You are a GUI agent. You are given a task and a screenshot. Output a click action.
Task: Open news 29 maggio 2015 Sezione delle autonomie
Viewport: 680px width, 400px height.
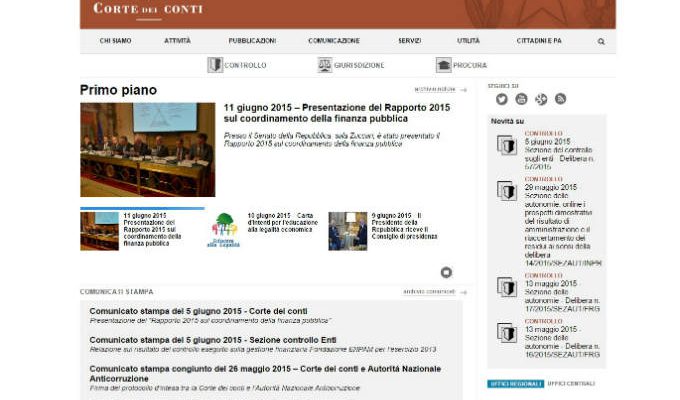click(562, 225)
